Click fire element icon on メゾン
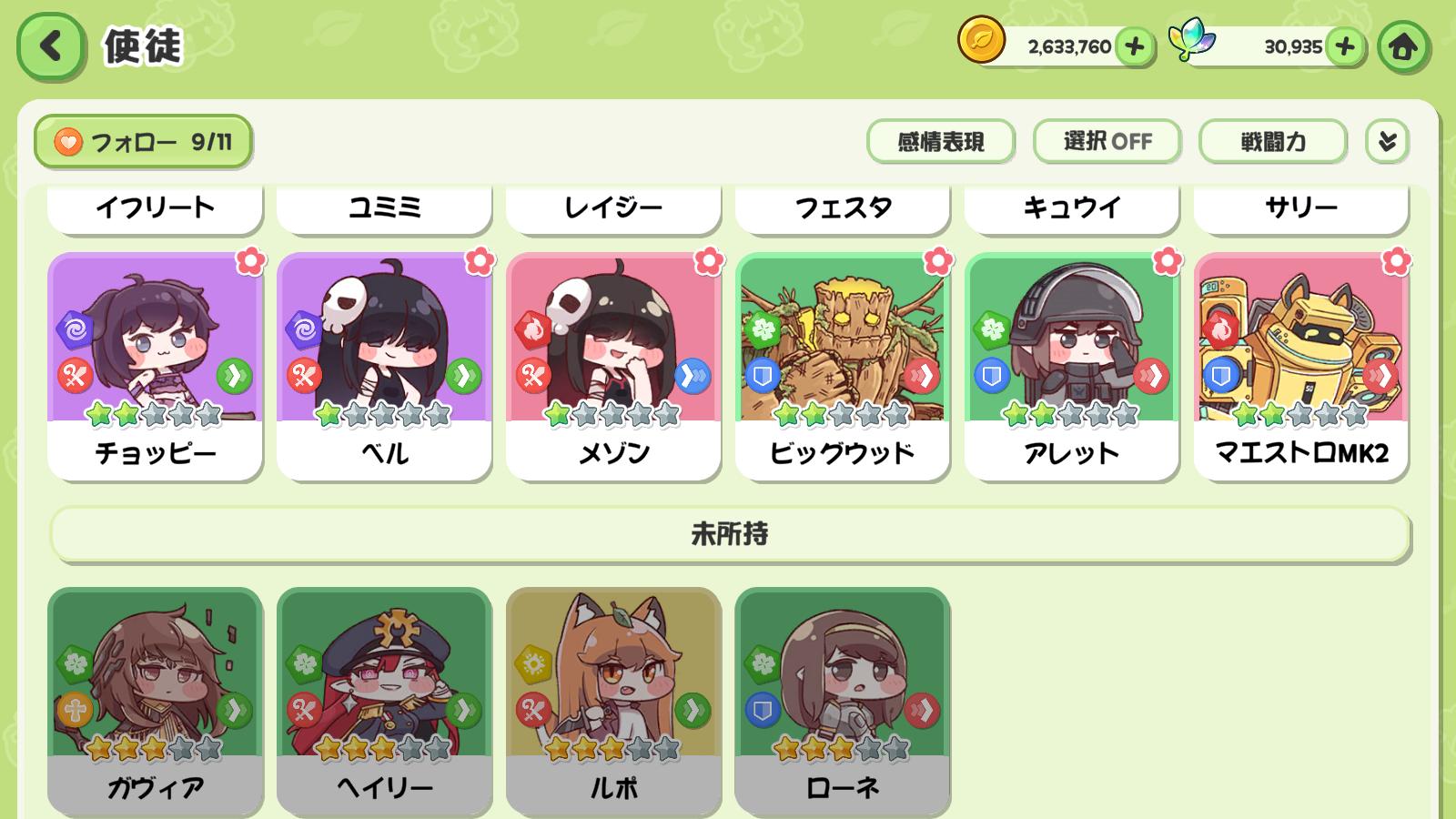 pyautogui.click(x=533, y=329)
